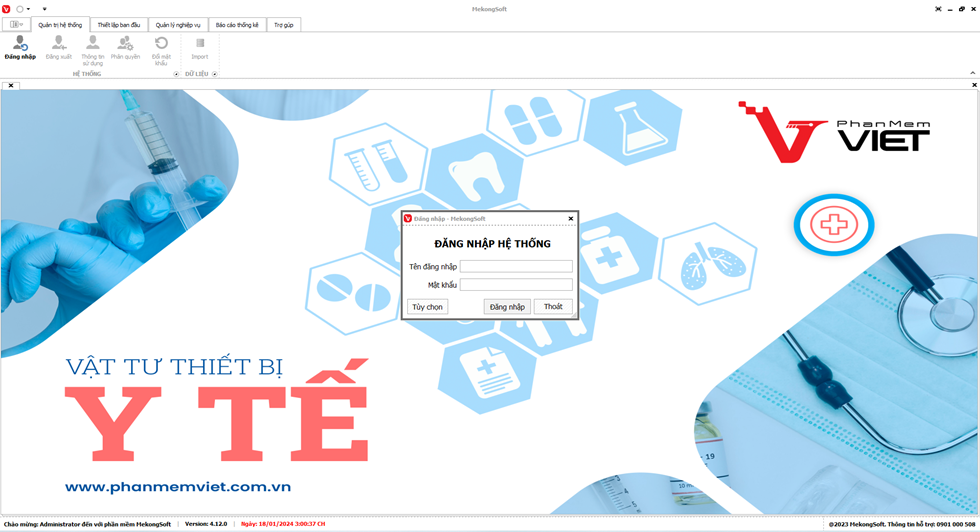Click the Đăng xuất ribbon icon
The width and height of the screenshot is (980, 532).
(59, 48)
